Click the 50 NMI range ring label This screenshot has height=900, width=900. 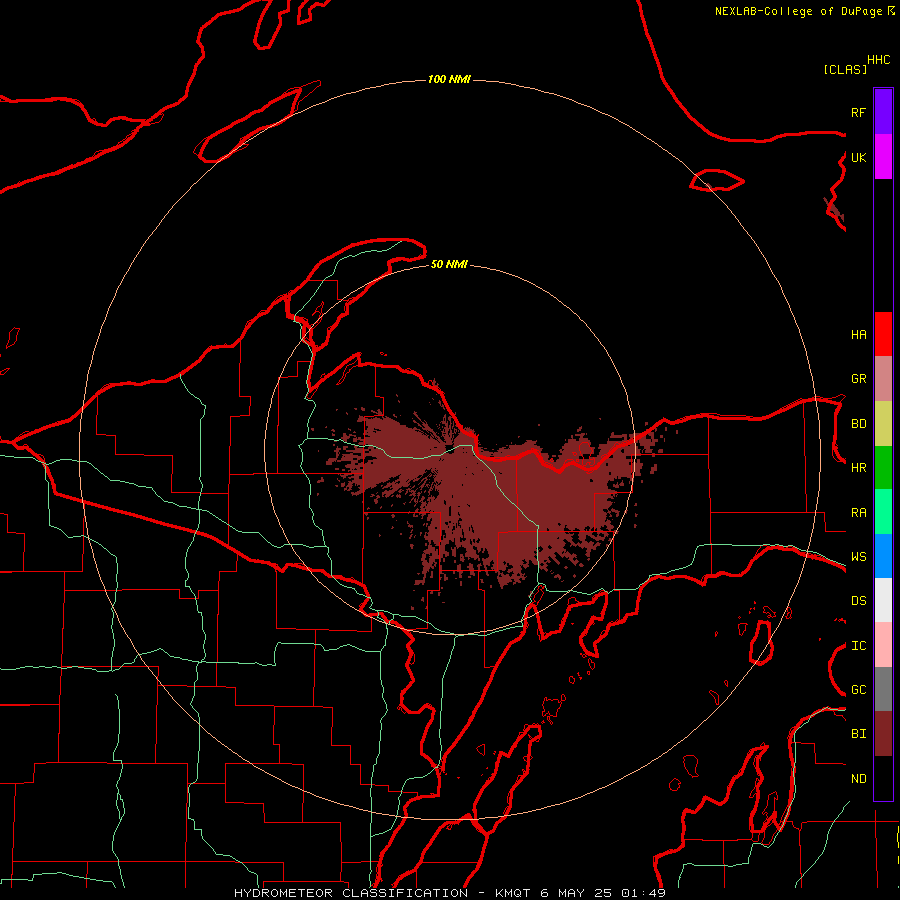pos(449,264)
